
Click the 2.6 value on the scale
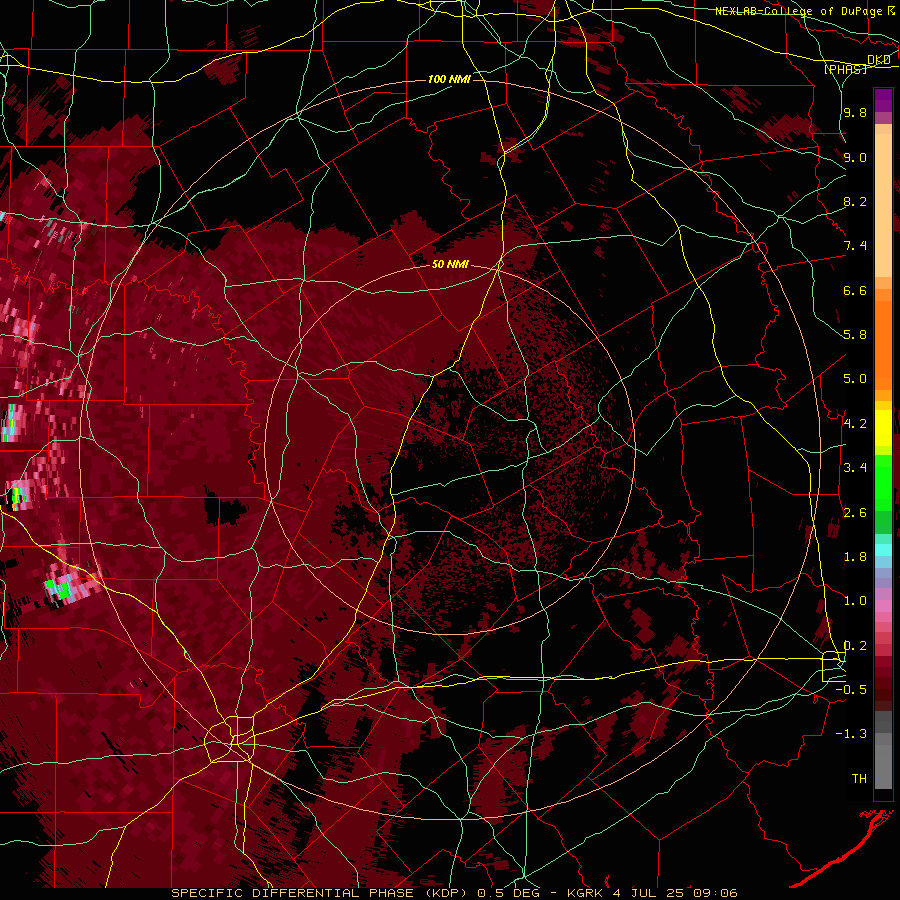pyautogui.click(x=855, y=513)
